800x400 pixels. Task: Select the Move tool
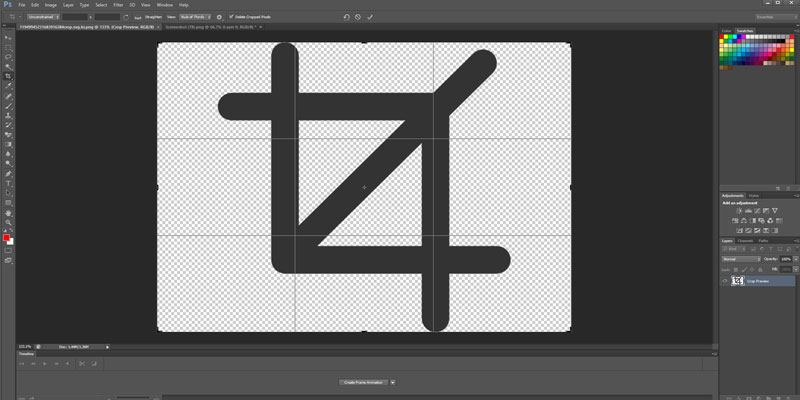(x=8, y=38)
